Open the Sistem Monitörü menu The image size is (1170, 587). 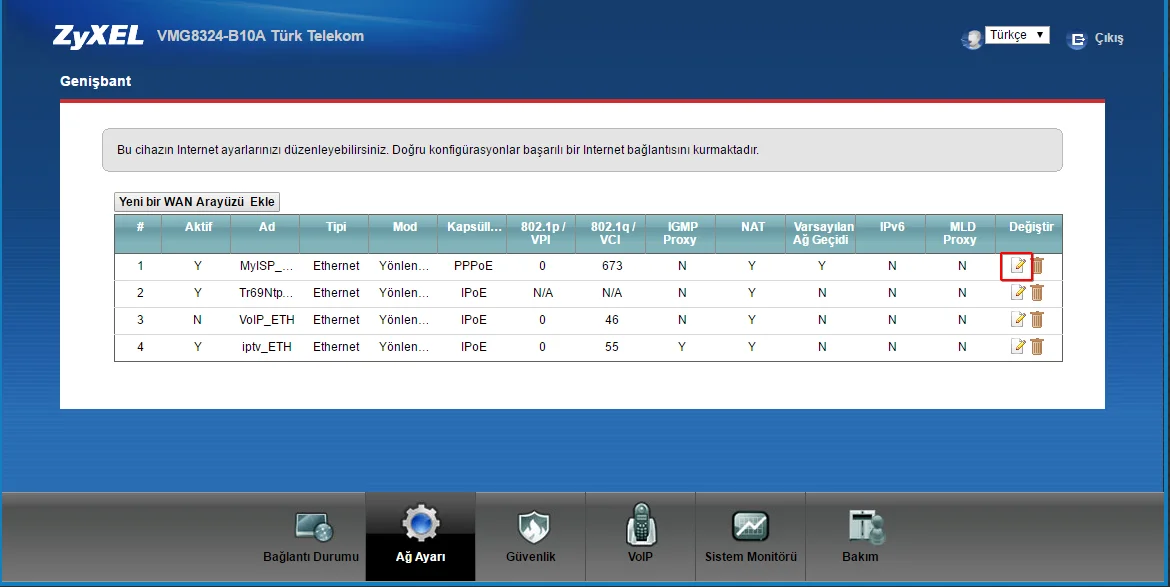(750, 537)
